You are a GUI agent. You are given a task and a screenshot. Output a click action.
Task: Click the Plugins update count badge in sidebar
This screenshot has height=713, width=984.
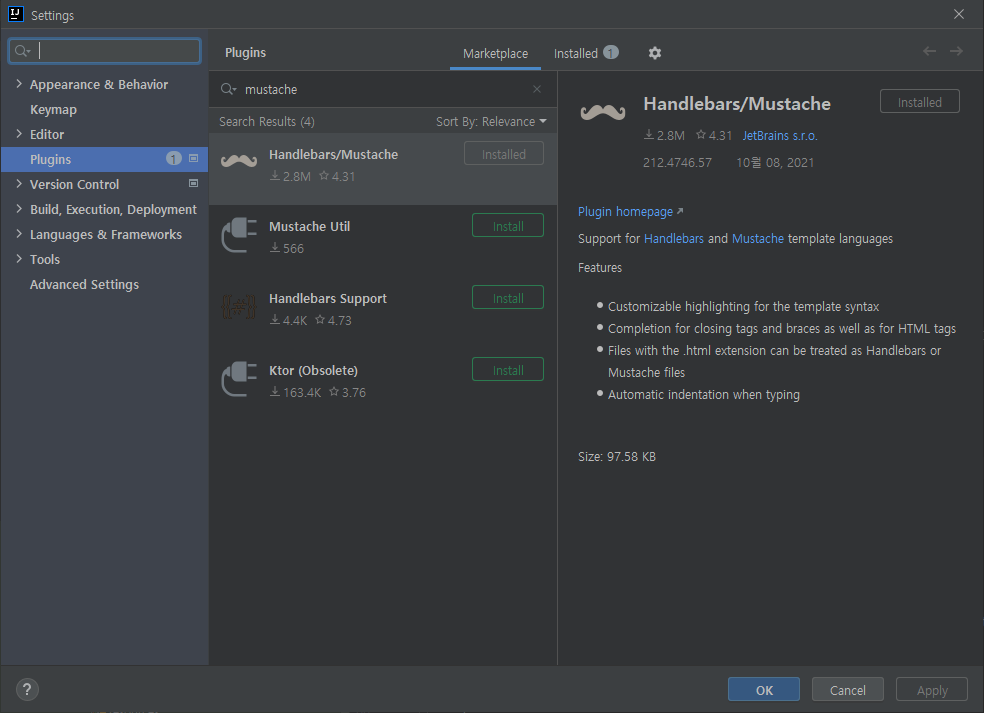(x=174, y=159)
